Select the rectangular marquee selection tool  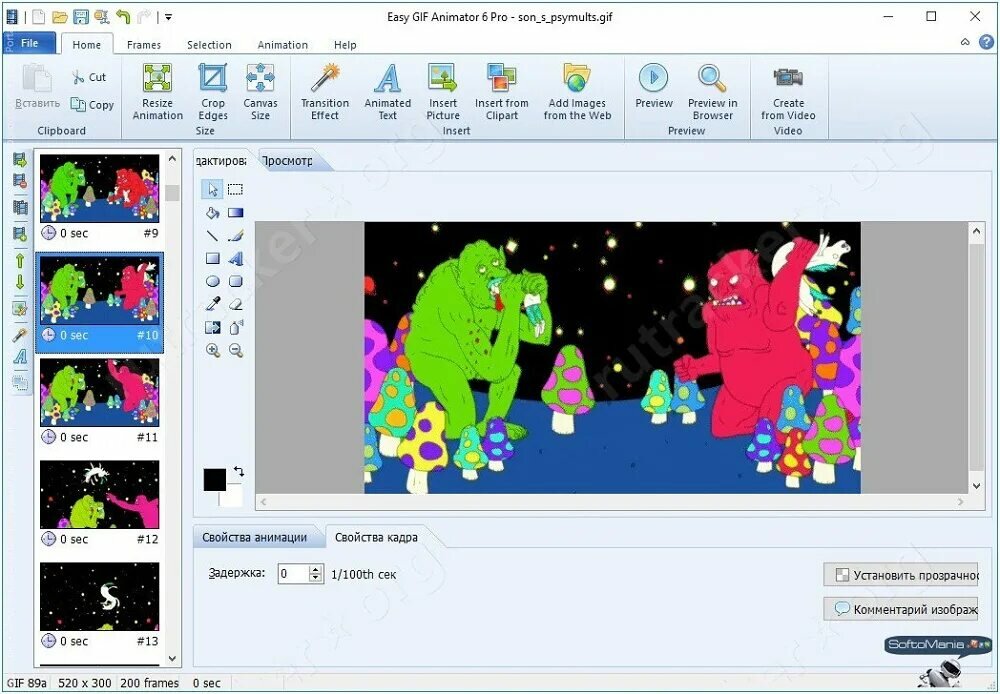click(235, 189)
